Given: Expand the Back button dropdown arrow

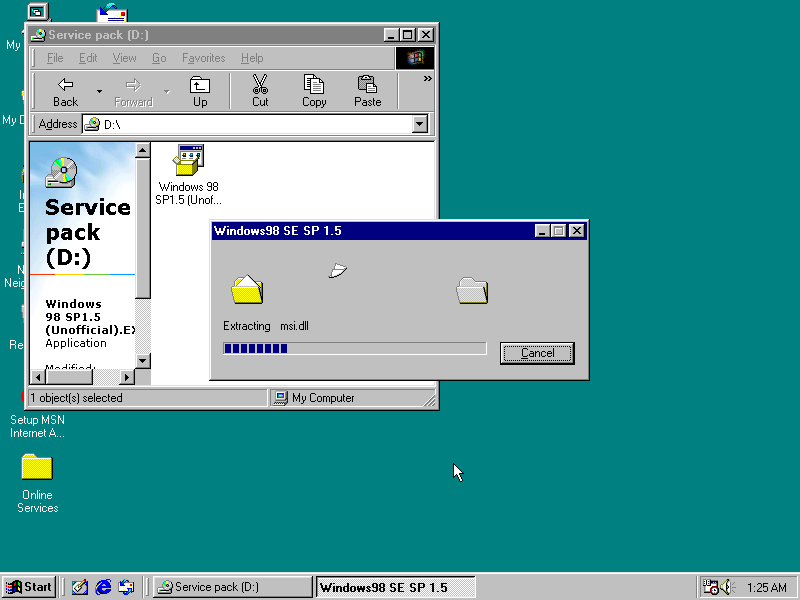Looking at the screenshot, I should [97, 90].
